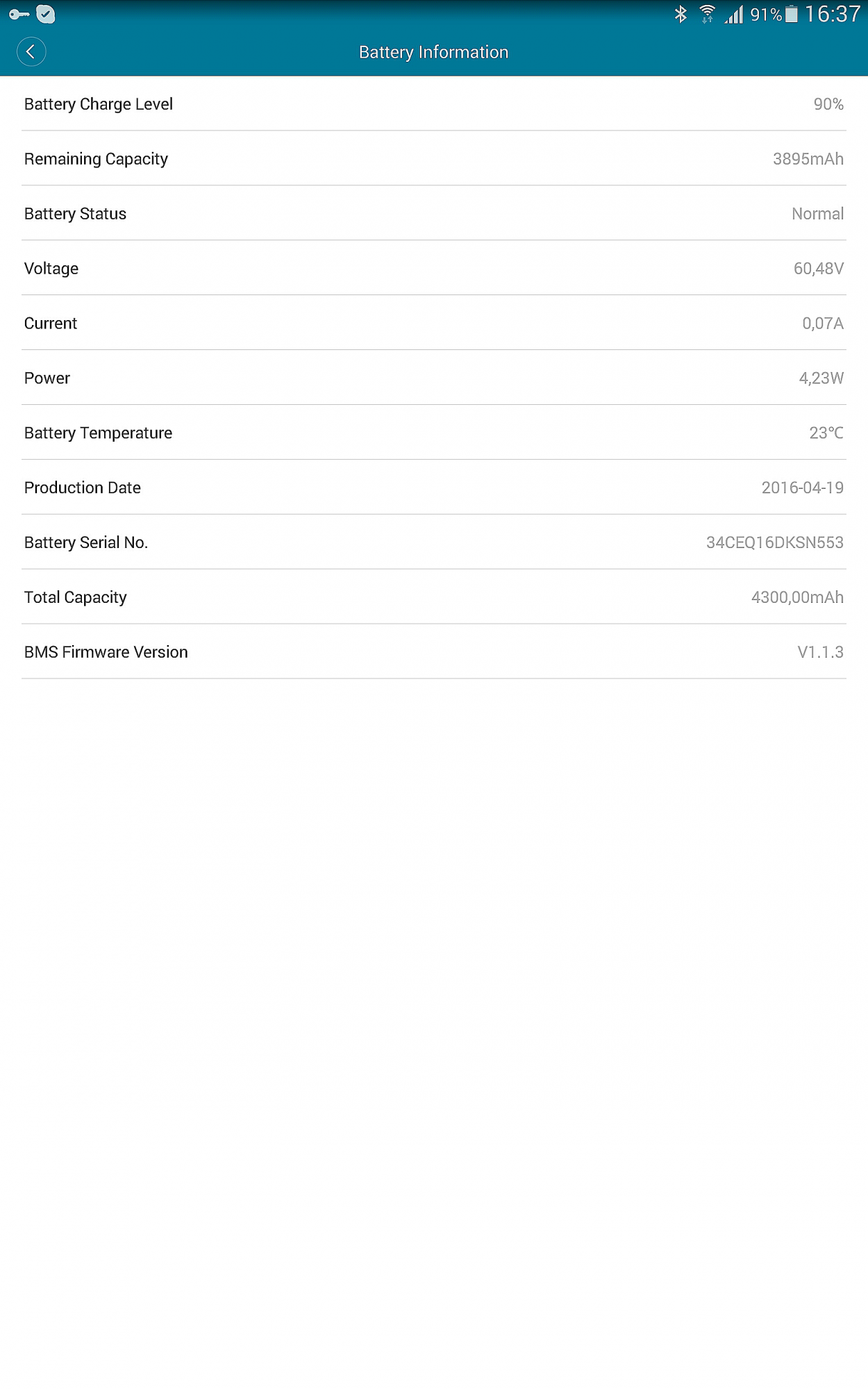
Task: Tap the Battery Status label
Action: pos(75,214)
